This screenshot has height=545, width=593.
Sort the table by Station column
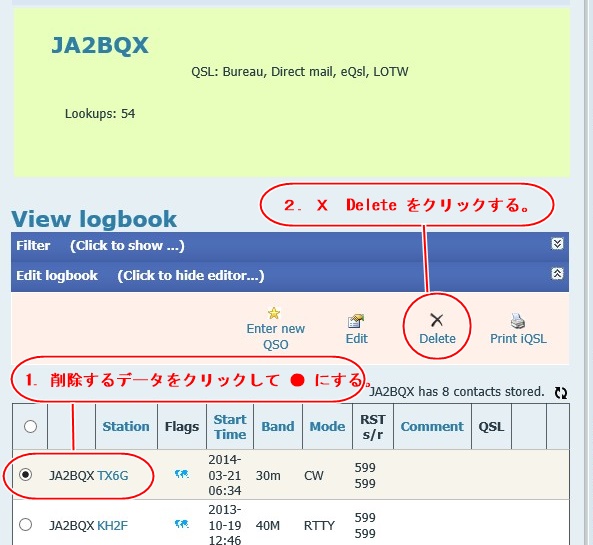tap(126, 427)
